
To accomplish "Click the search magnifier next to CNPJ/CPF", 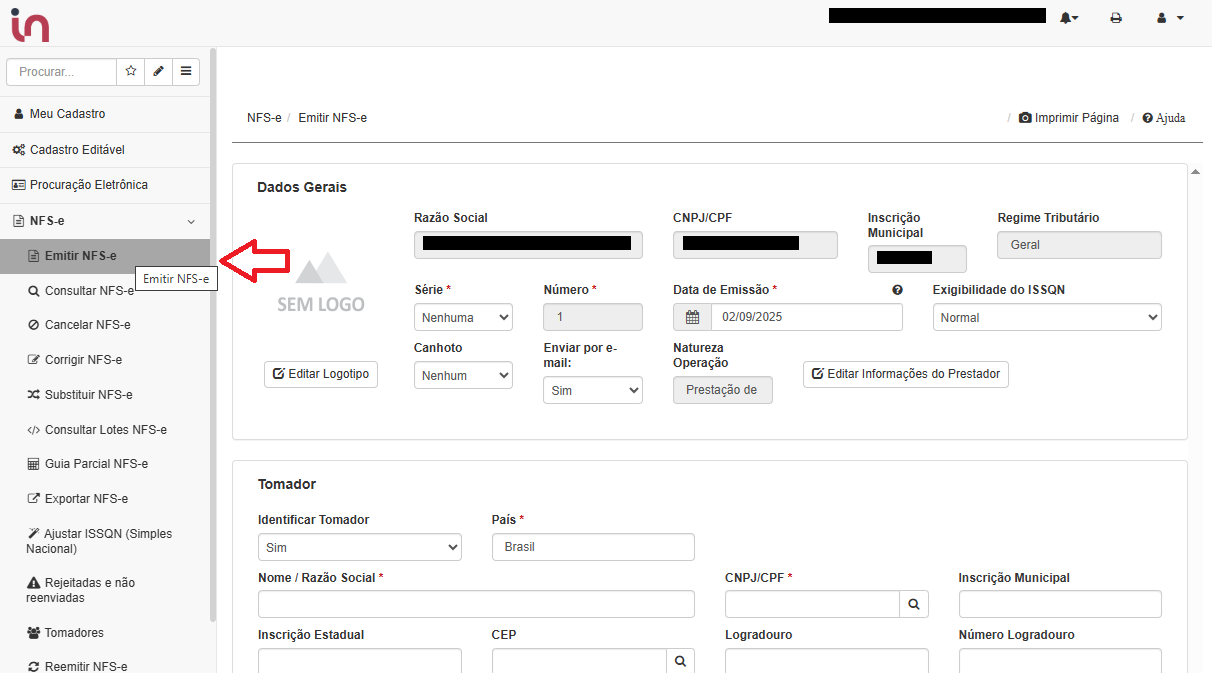I will pos(914,604).
